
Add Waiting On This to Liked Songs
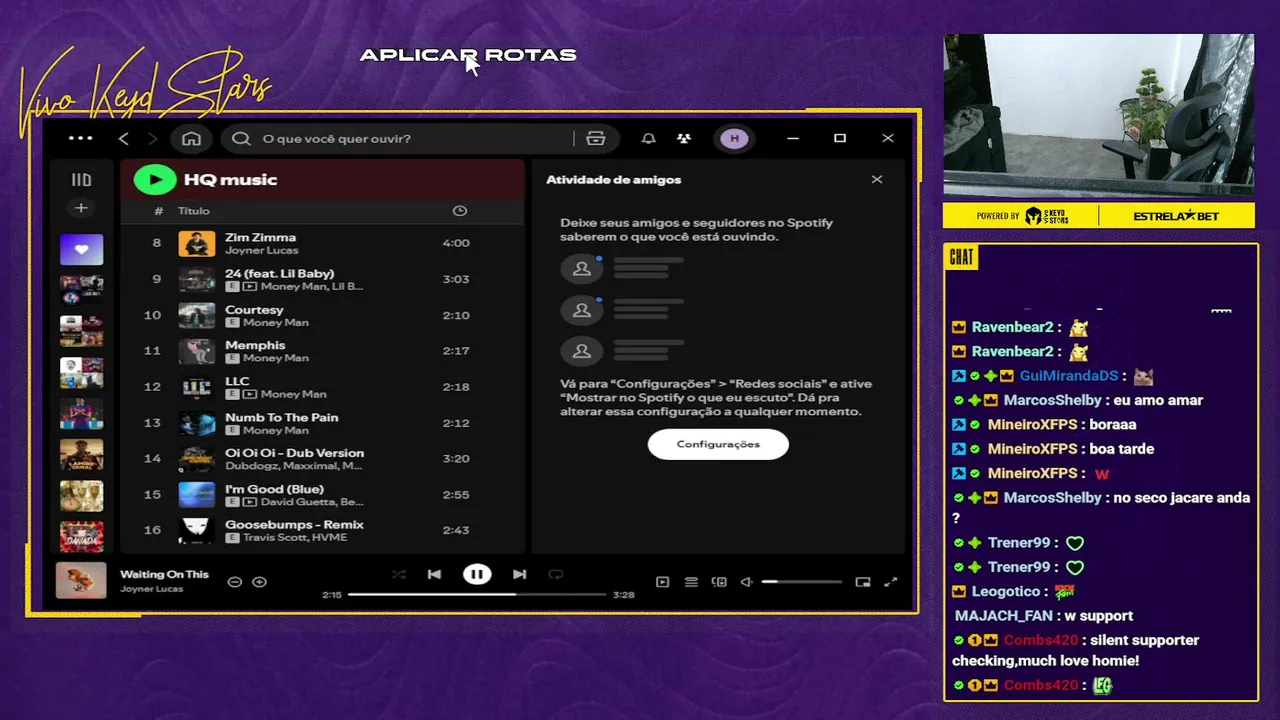(x=259, y=581)
